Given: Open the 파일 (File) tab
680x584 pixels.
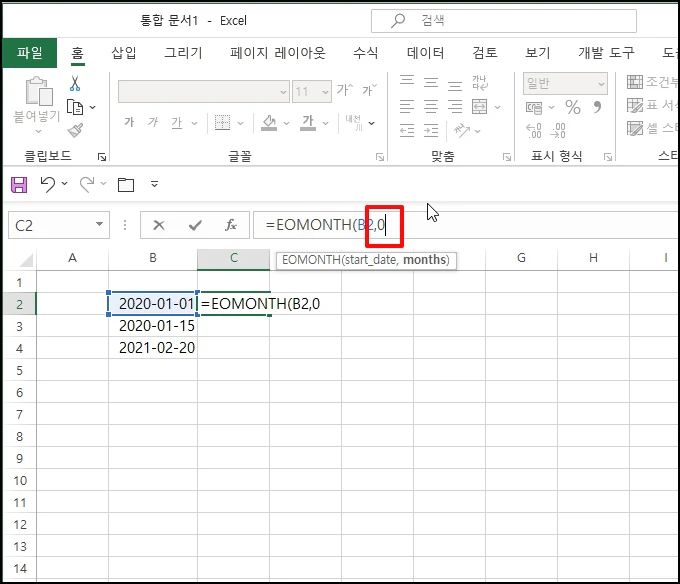Looking at the screenshot, I should pyautogui.click(x=29, y=52).
